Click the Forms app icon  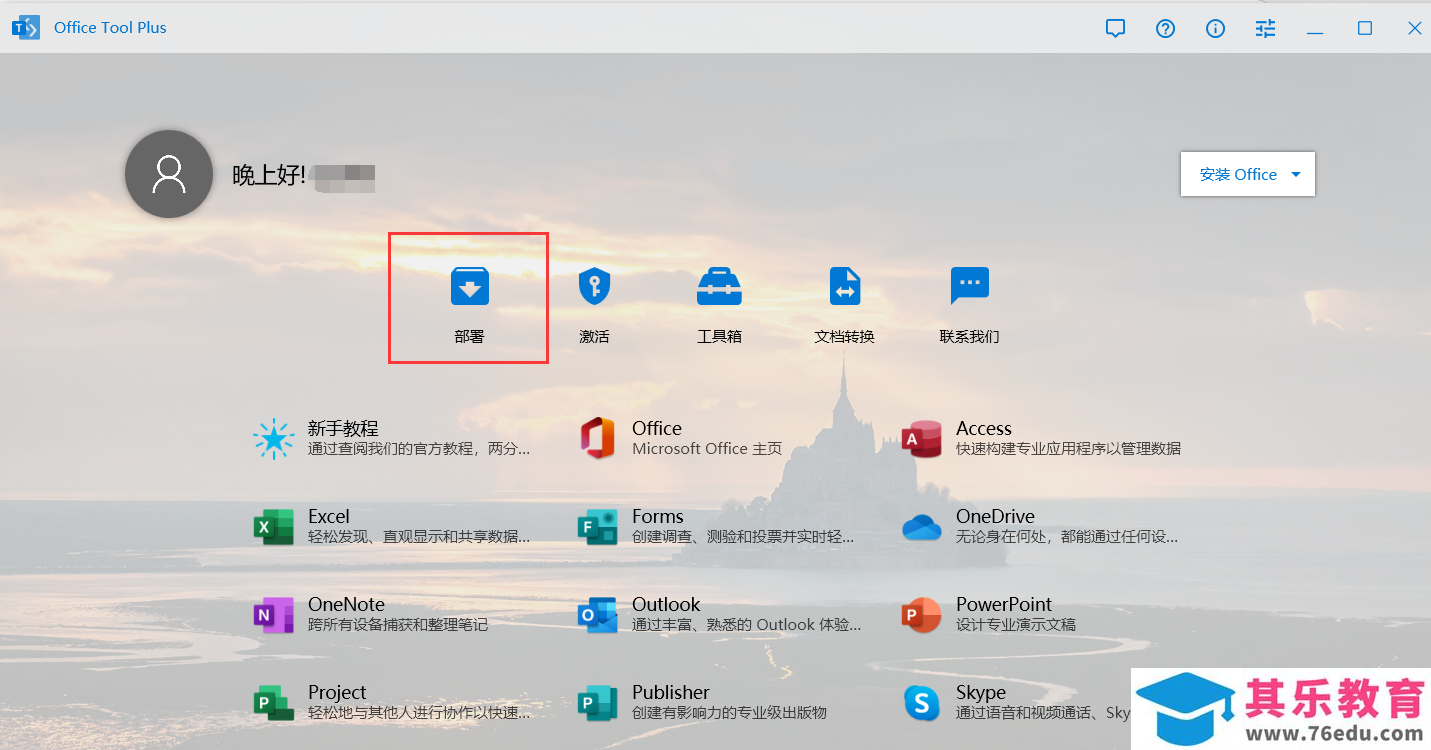pos(597,526)
